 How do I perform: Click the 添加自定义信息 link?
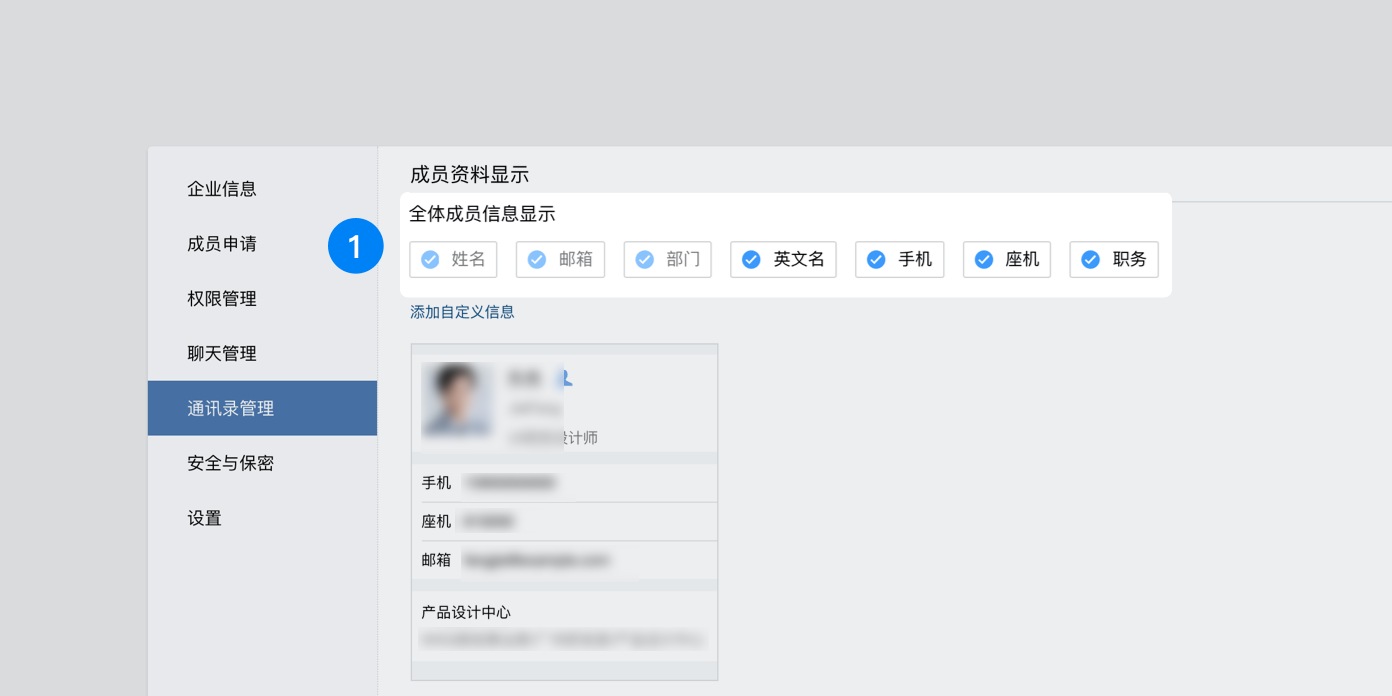[462, 312]
